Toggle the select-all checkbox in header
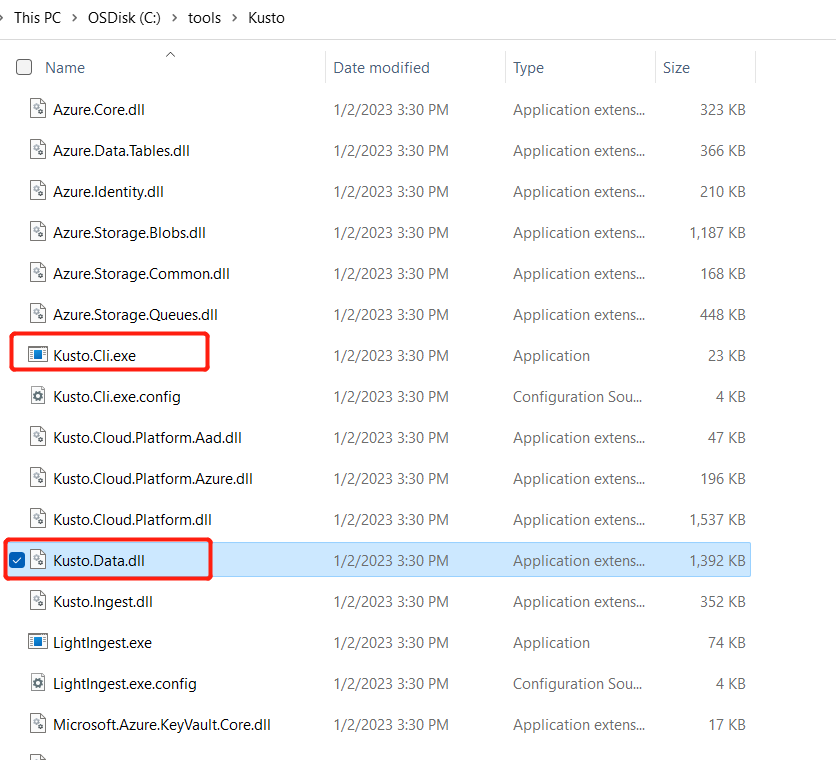The image size is (836, 760). 24,68
